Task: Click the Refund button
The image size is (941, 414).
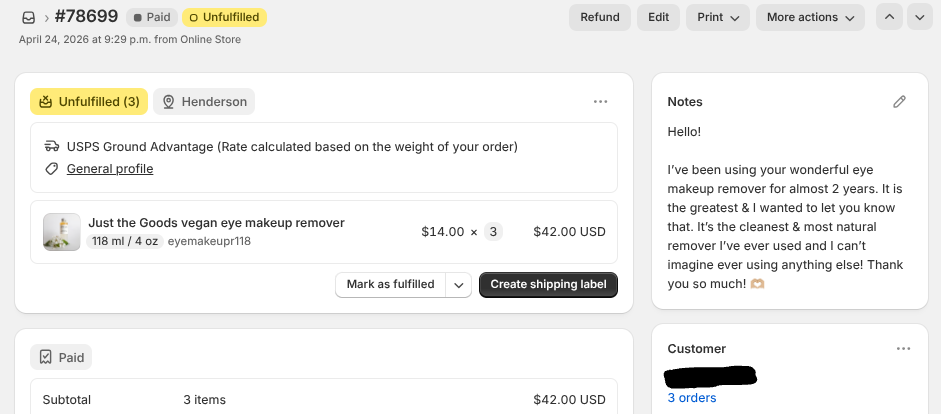Action: [600, 17]
